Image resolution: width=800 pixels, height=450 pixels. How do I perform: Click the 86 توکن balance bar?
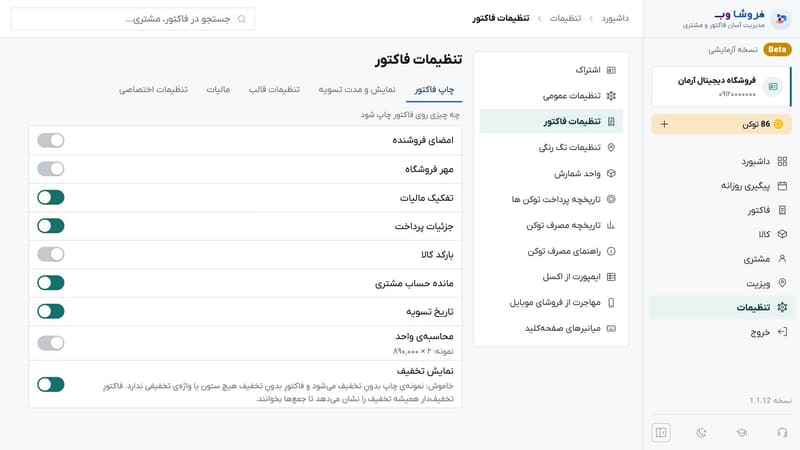click(721, 124)
